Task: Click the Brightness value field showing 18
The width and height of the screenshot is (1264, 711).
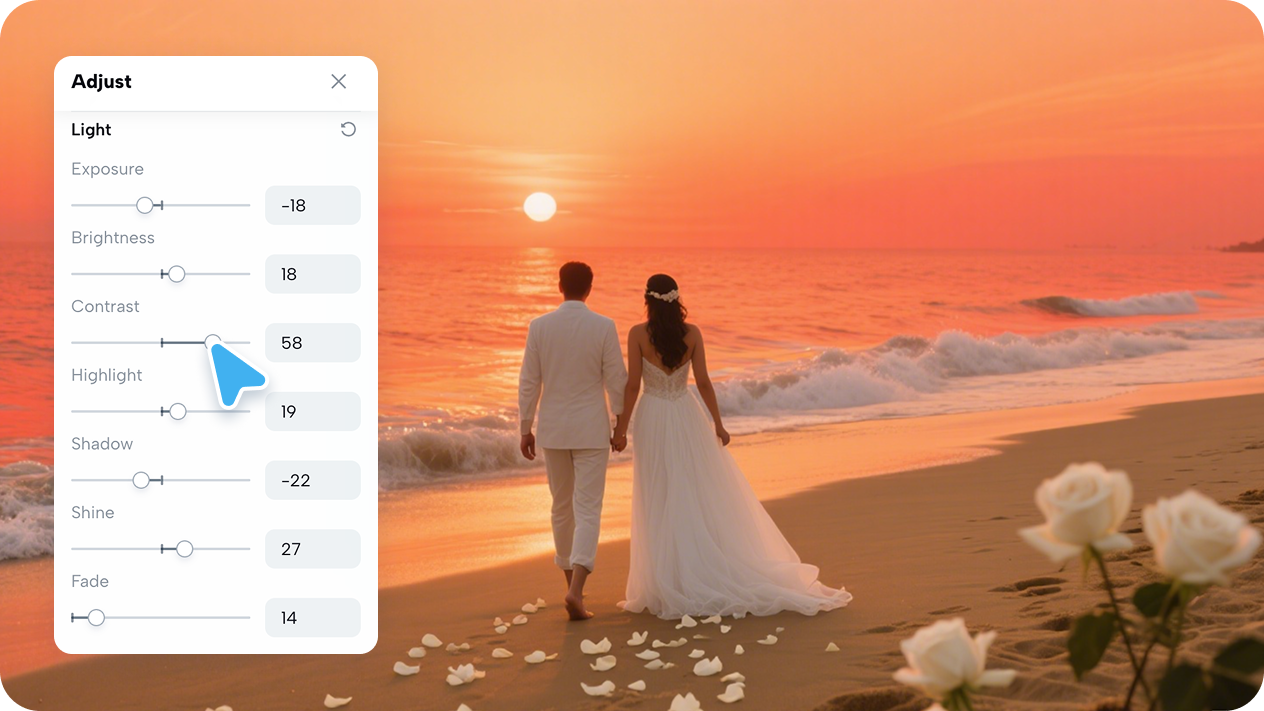Action: [x=313, y=274]
